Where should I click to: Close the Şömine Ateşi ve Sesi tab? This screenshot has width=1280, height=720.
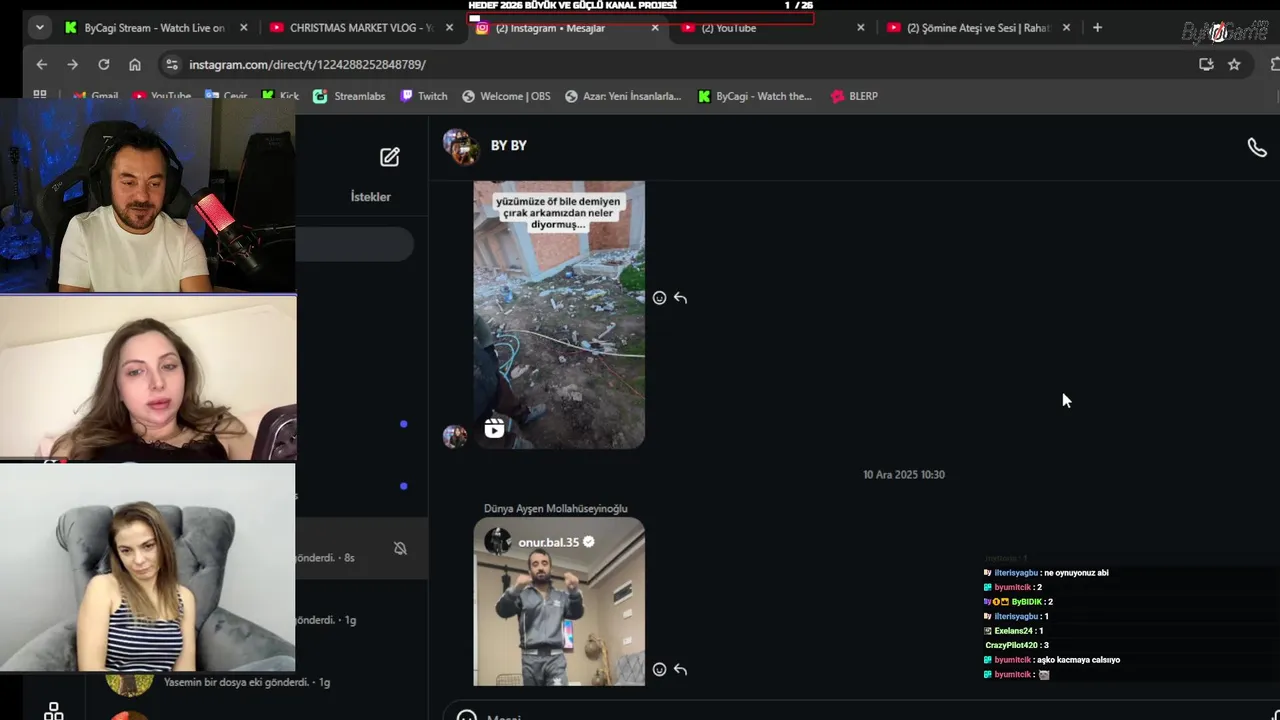coord(1066,28)
